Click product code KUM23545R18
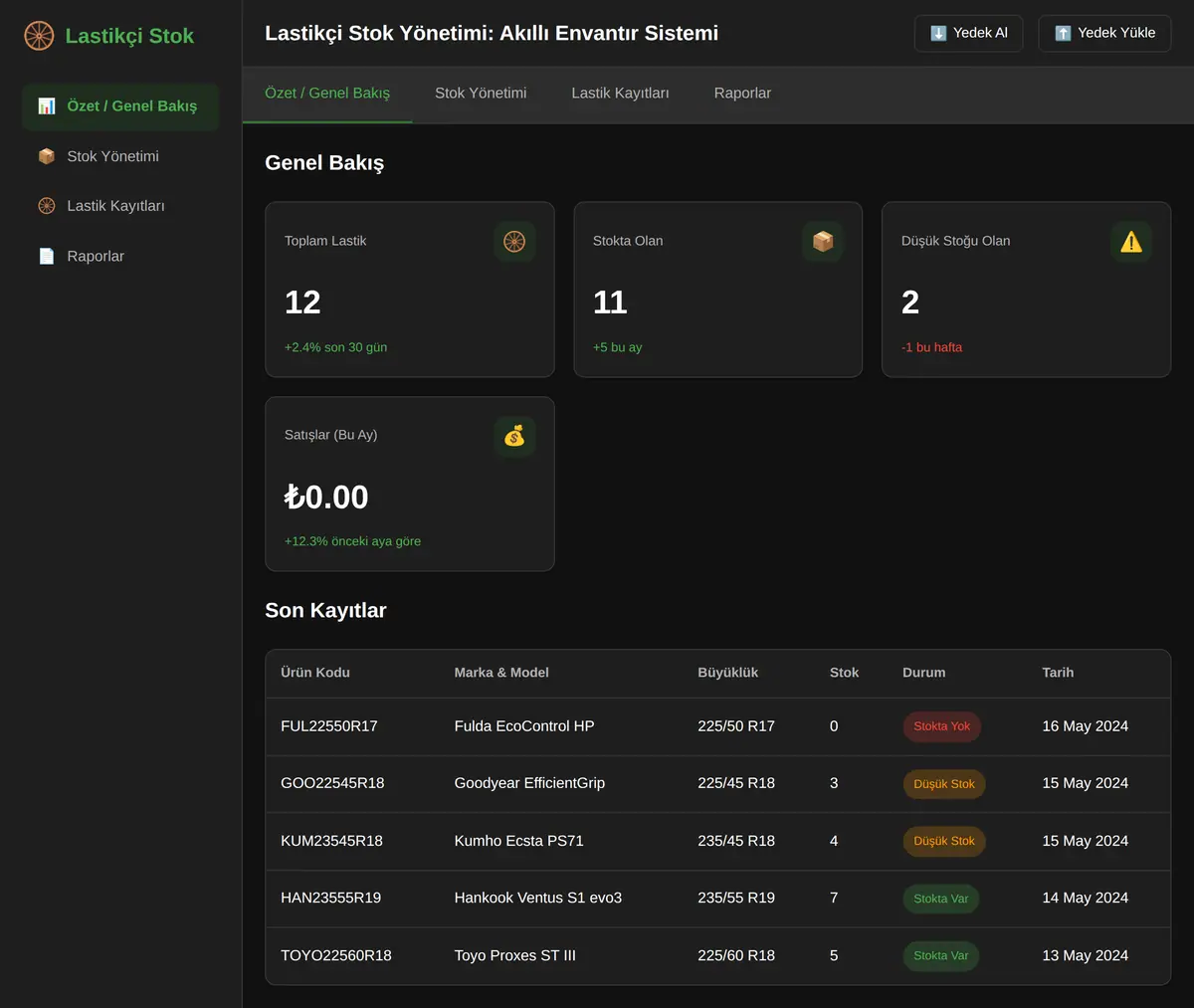1194x1008 pixels. point(331,841)
